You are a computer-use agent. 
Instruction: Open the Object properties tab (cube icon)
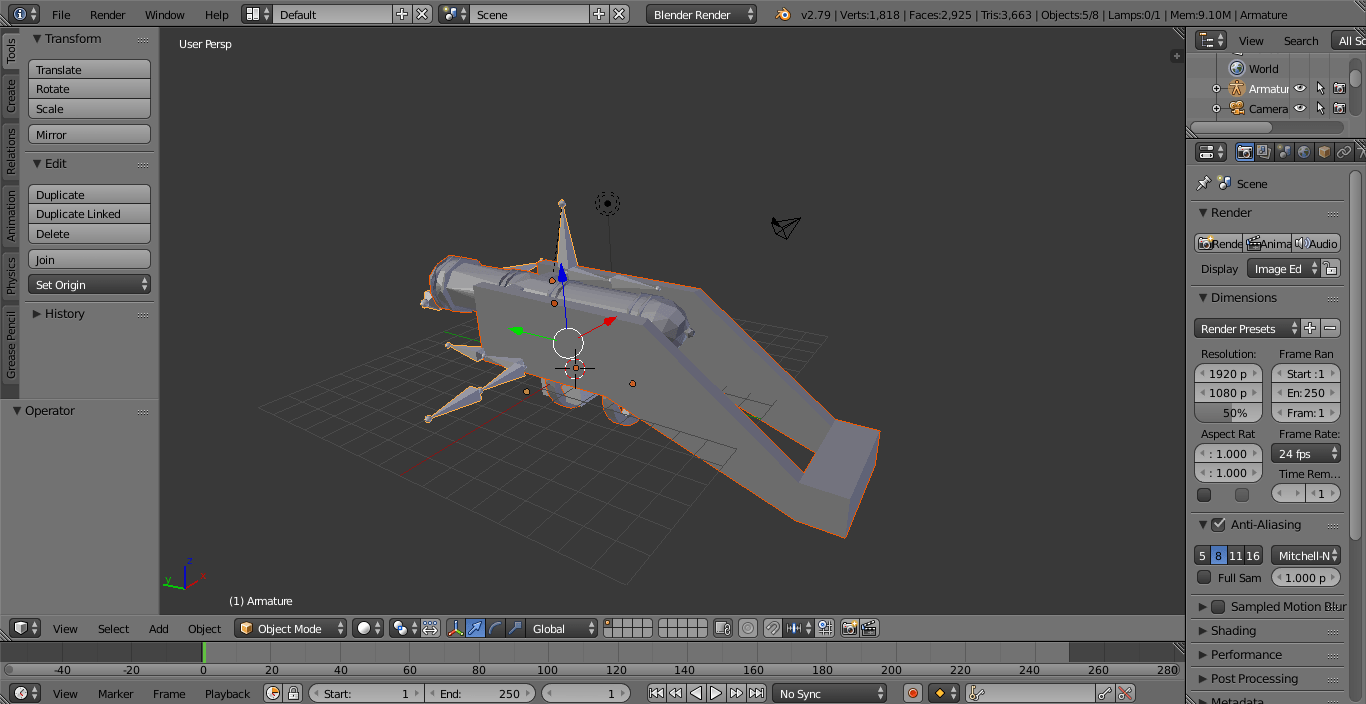click(1324, 151)
